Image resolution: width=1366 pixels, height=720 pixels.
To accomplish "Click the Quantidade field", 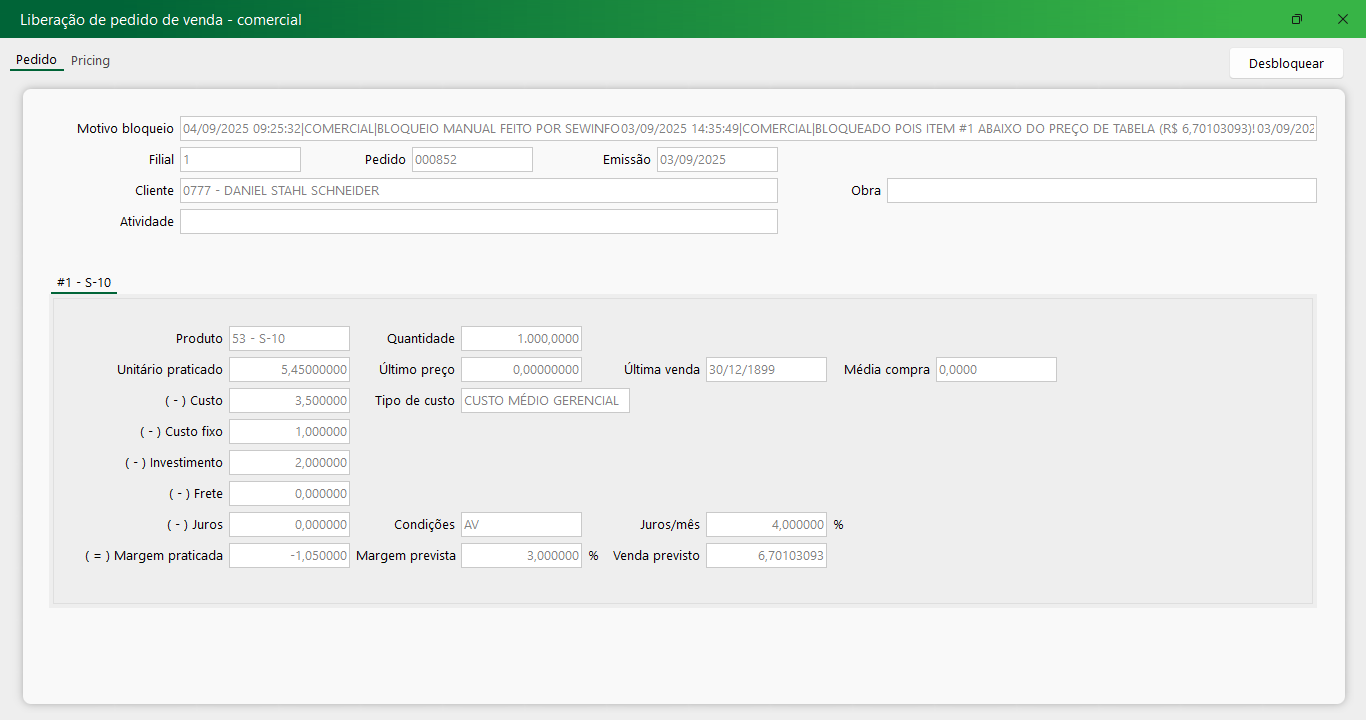I will pos(521,339).
